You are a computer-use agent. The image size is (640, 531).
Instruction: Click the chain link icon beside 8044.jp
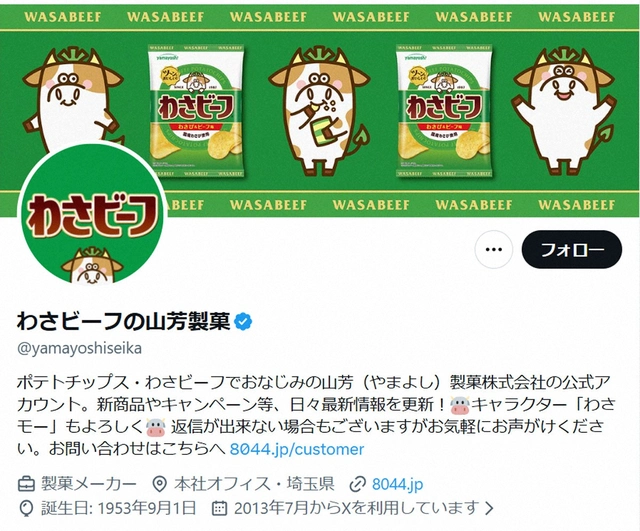[x=358, y=484]
